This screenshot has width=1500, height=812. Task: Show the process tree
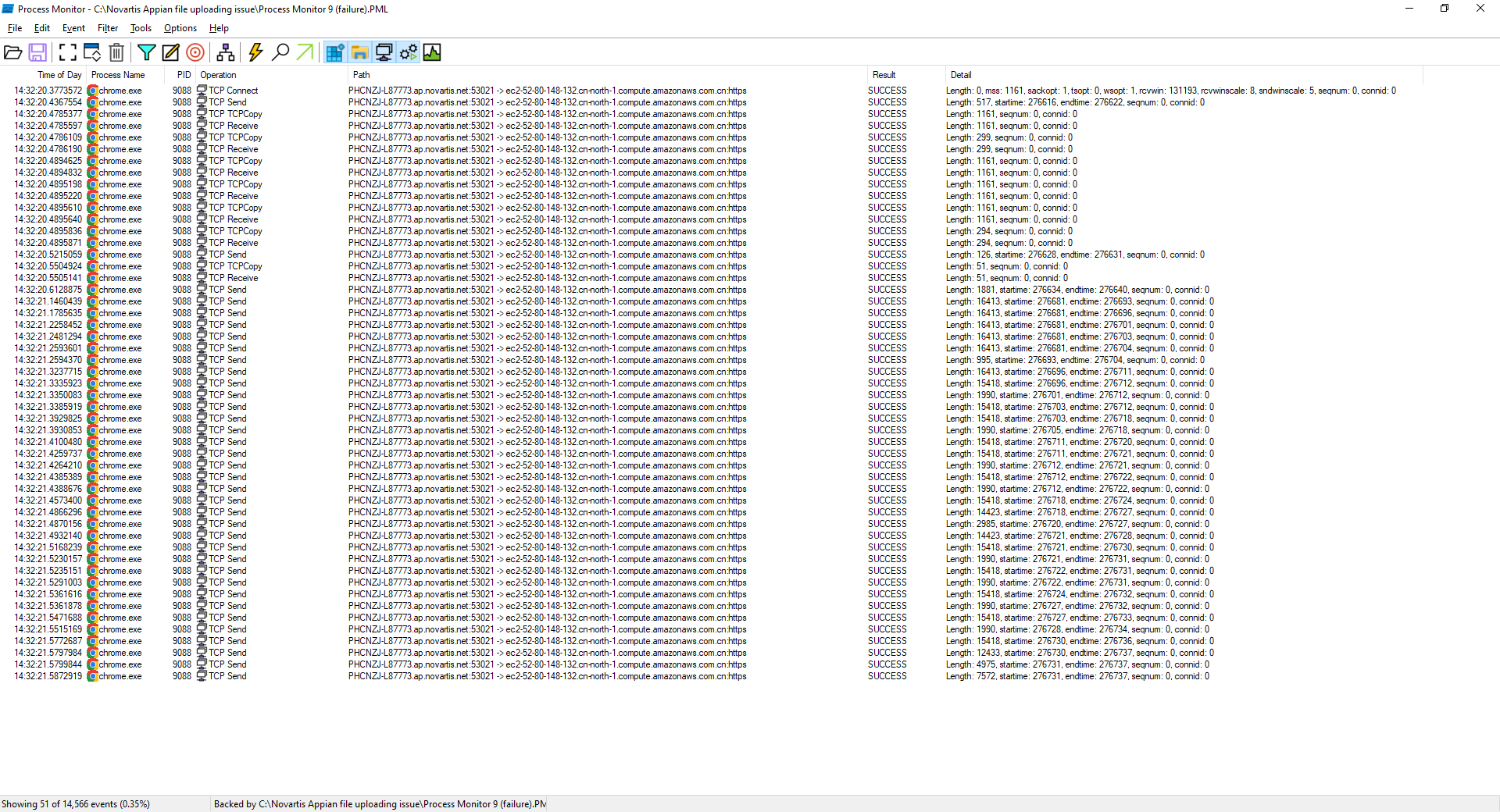click(x=226, y=52)
